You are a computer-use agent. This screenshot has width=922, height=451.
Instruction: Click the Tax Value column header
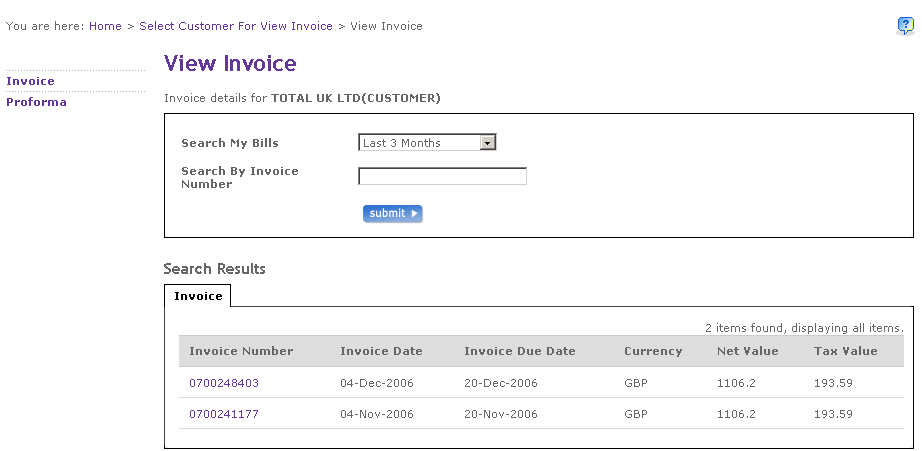846,351
